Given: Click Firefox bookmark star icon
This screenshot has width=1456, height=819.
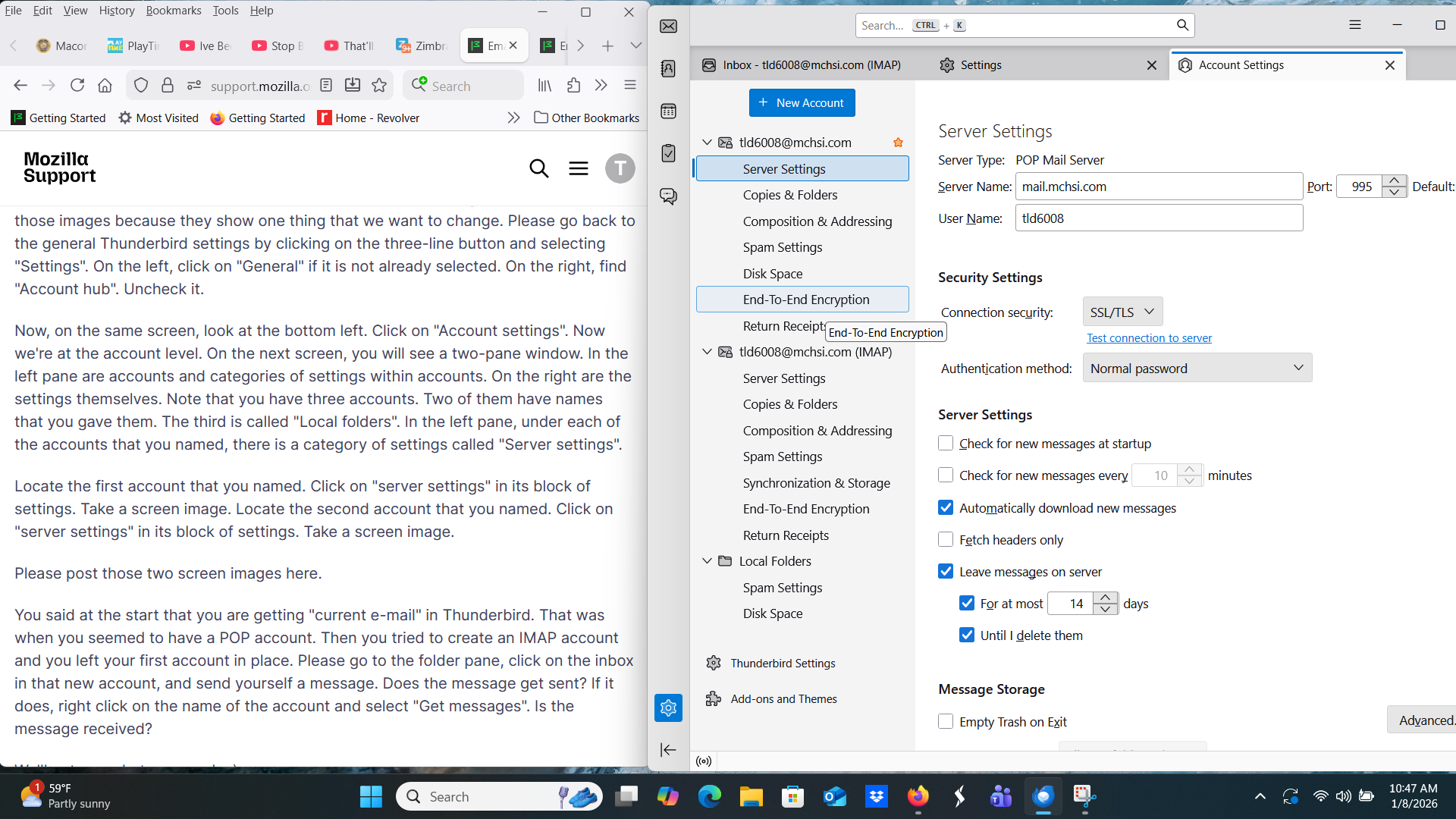Looking at the screenshot, I should pyautogui.click(x=379, y=86).
